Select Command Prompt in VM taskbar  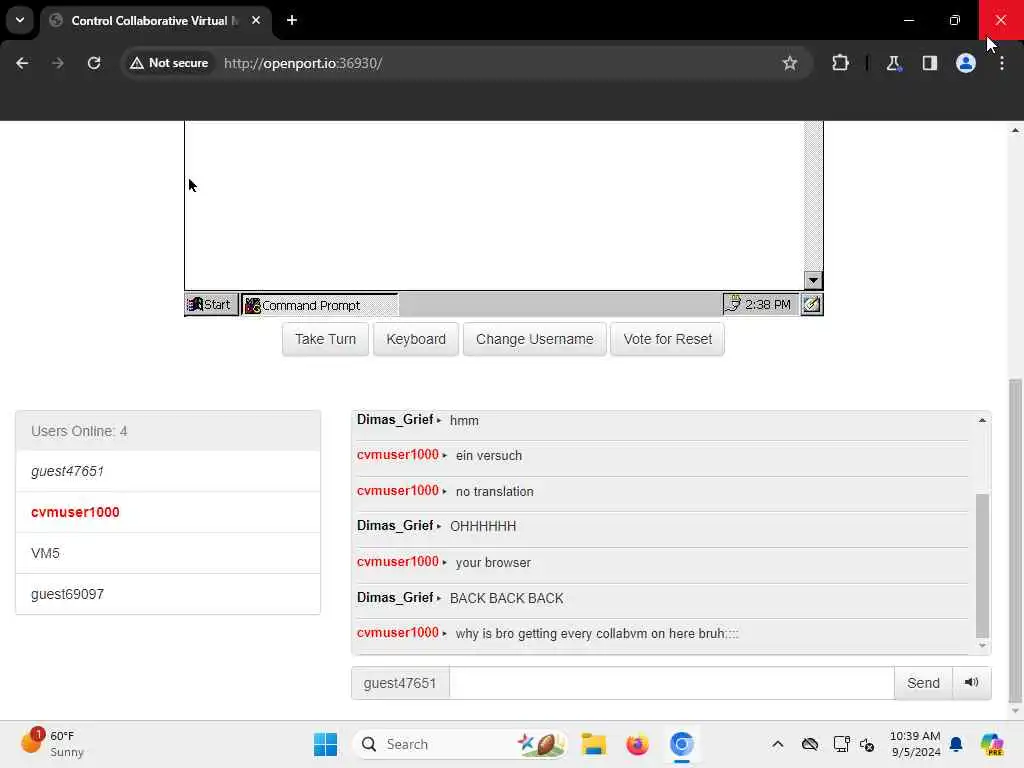[x=320, y=305]
